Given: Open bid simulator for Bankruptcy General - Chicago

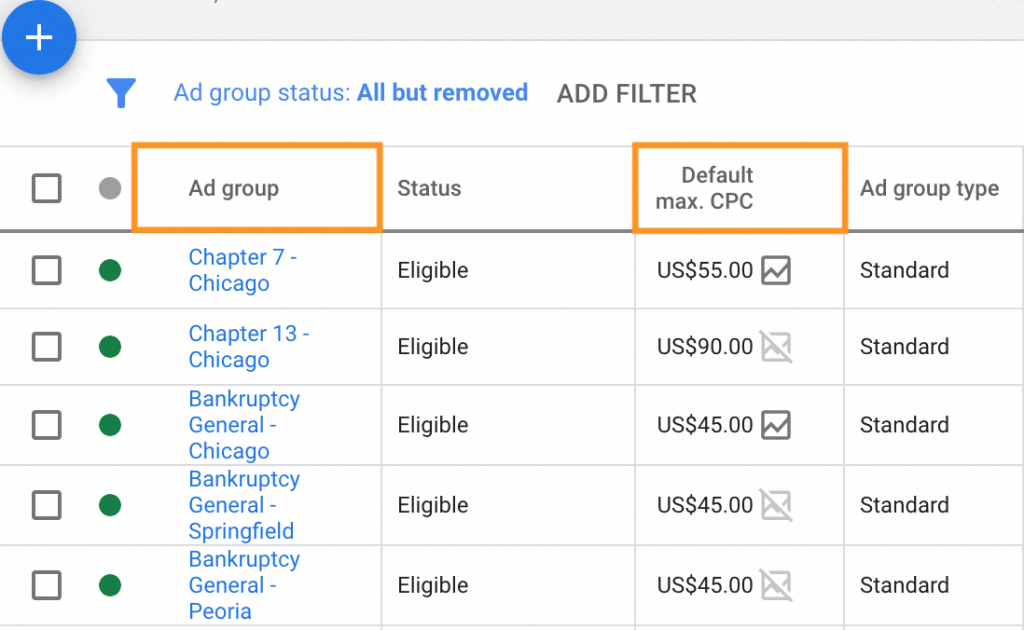Looking at the screenshot, I should tap(776, 425).
